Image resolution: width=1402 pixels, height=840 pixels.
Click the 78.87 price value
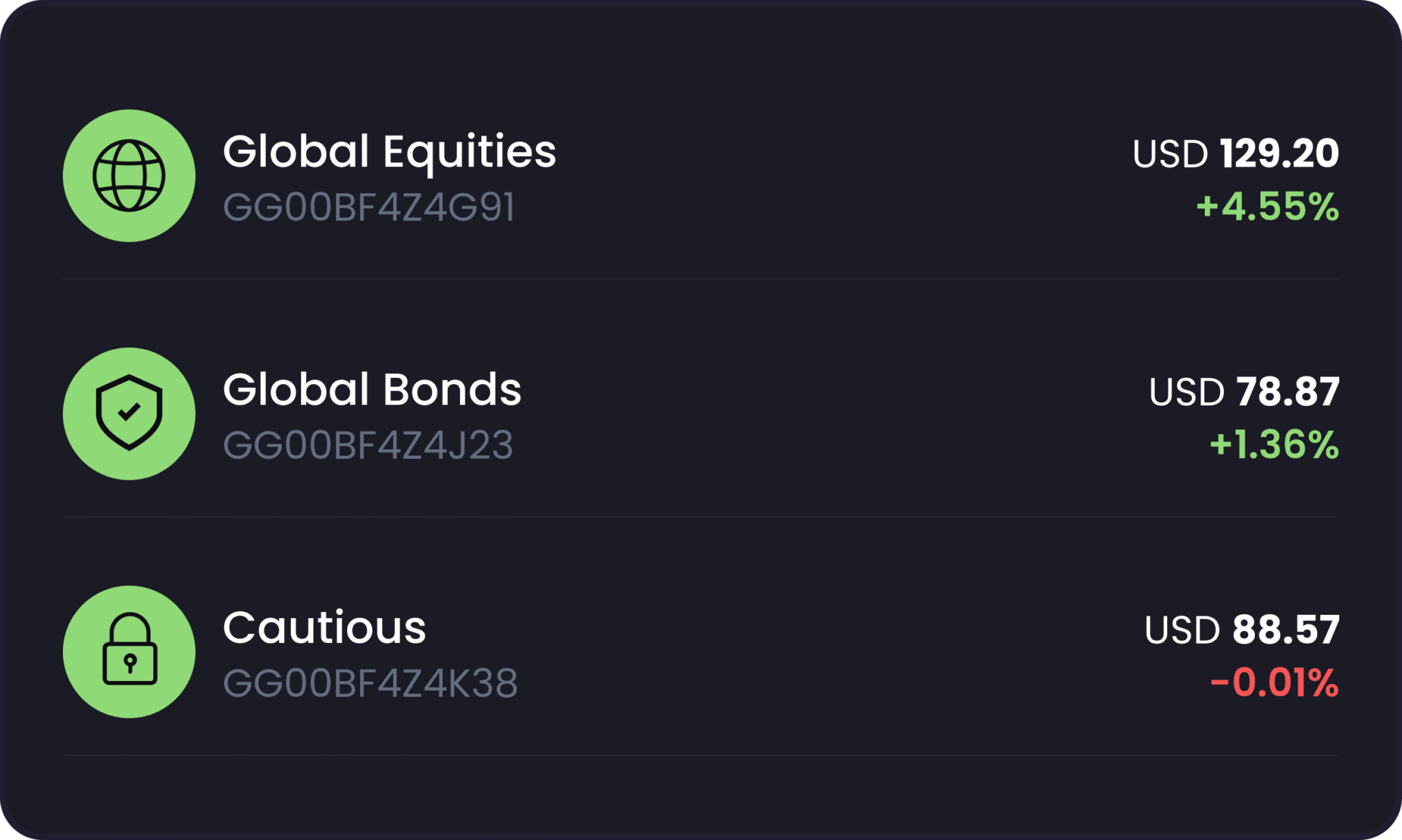[x=1288, y=392]
